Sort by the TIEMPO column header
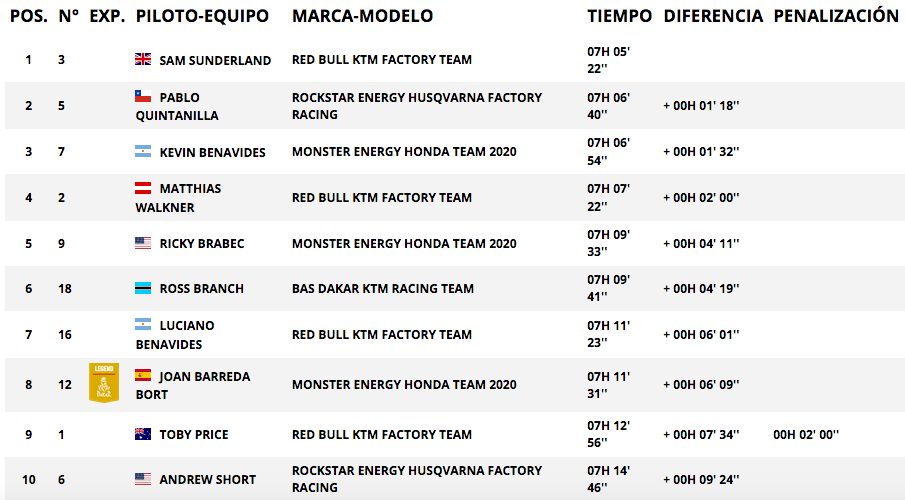This screenshot has height=500, width=905. pyautogui.click(x=619, y=16)
